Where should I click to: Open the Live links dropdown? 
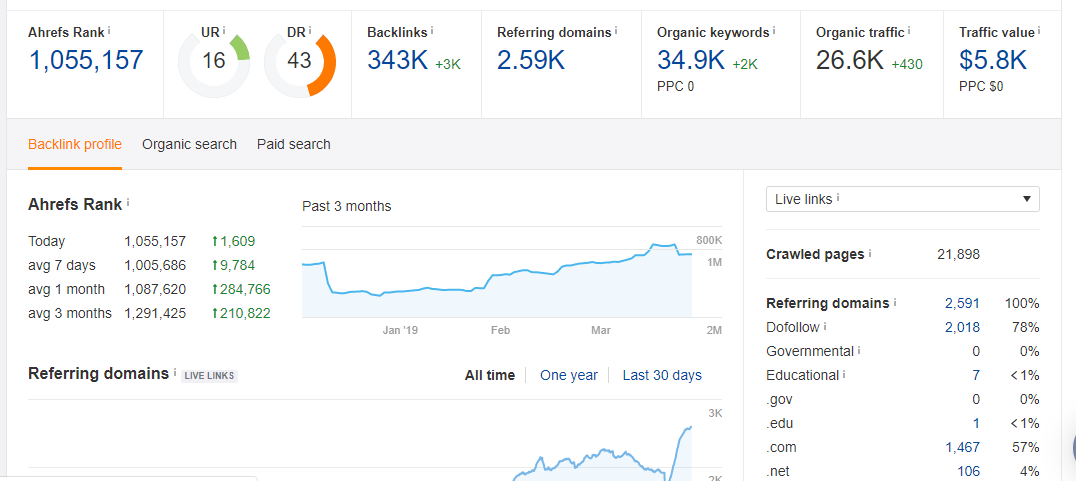[x=902, y=199]
